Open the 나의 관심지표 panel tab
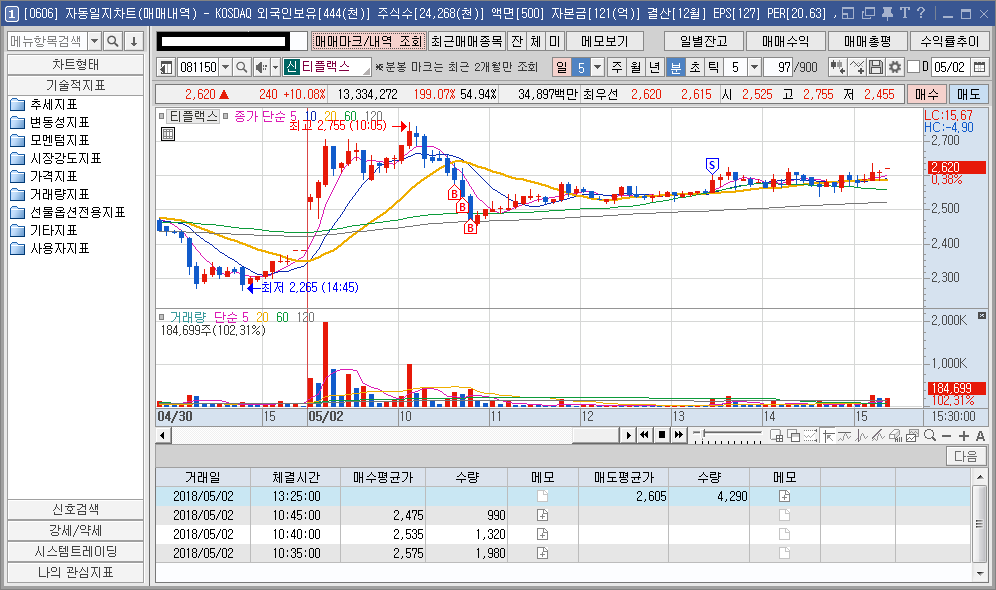The image size is (996, 590). (76, 572)
